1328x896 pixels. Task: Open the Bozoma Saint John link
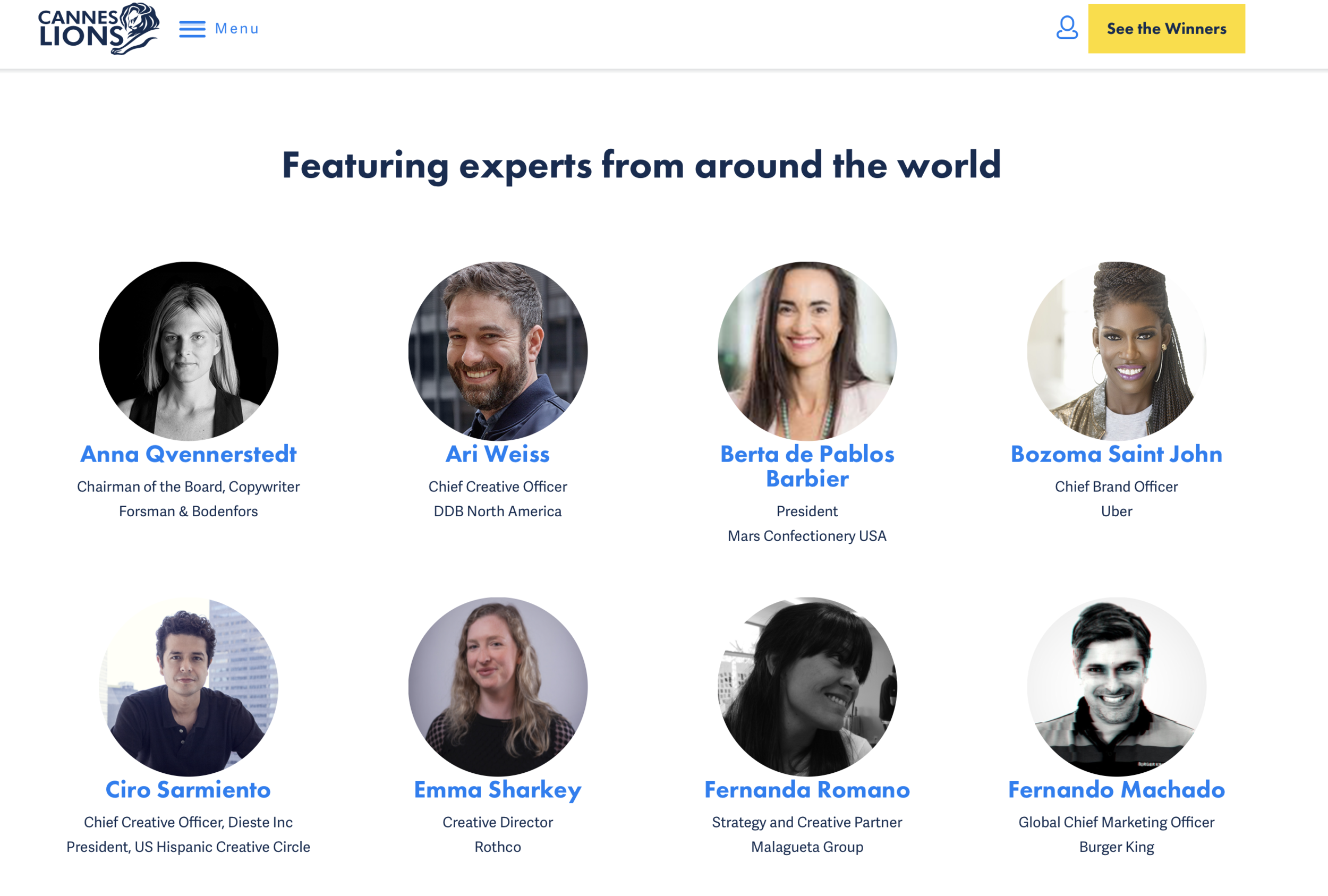click(1117, 454)
